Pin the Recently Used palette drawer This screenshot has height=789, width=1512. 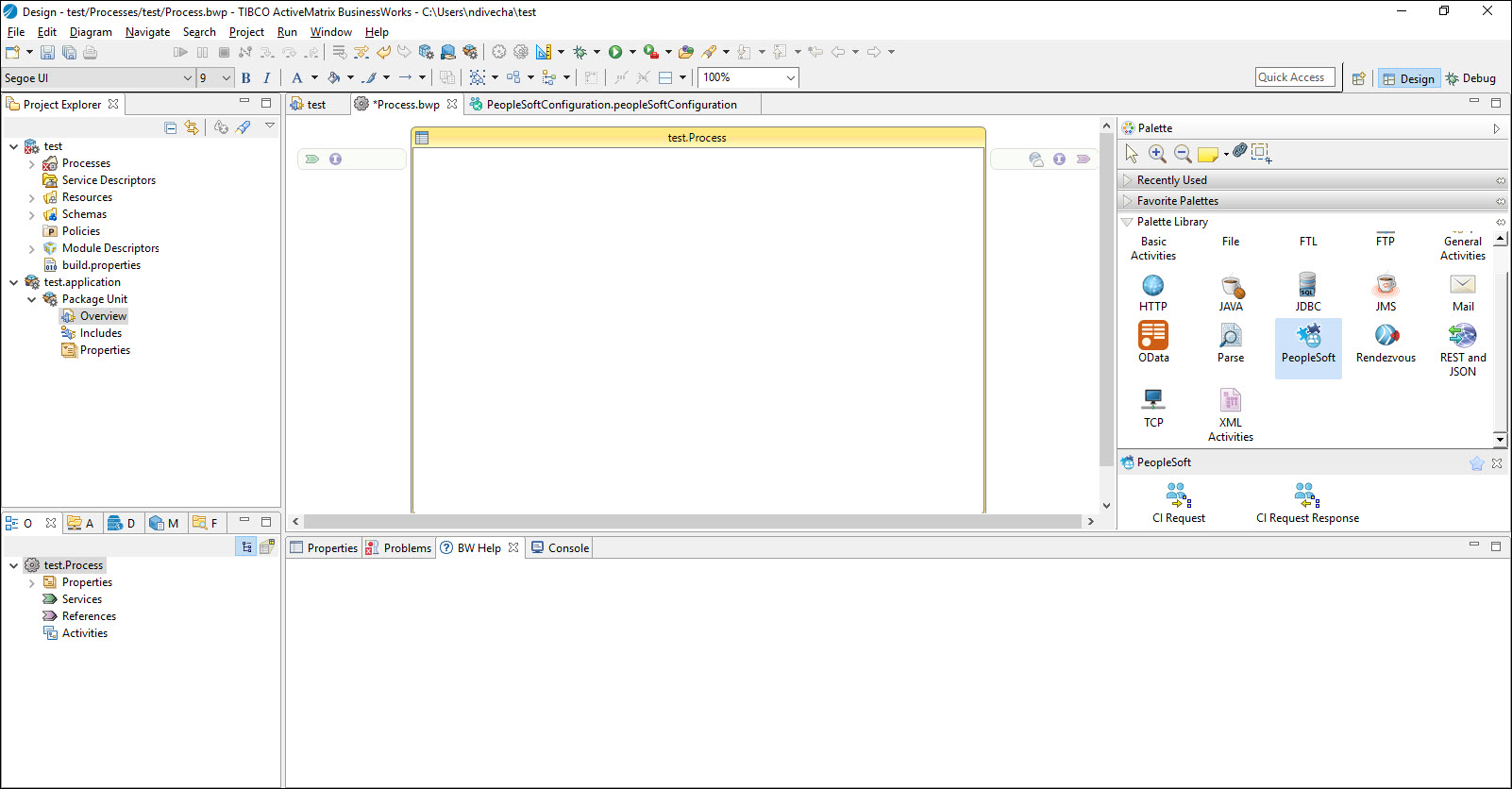(x=1501, y=180)
